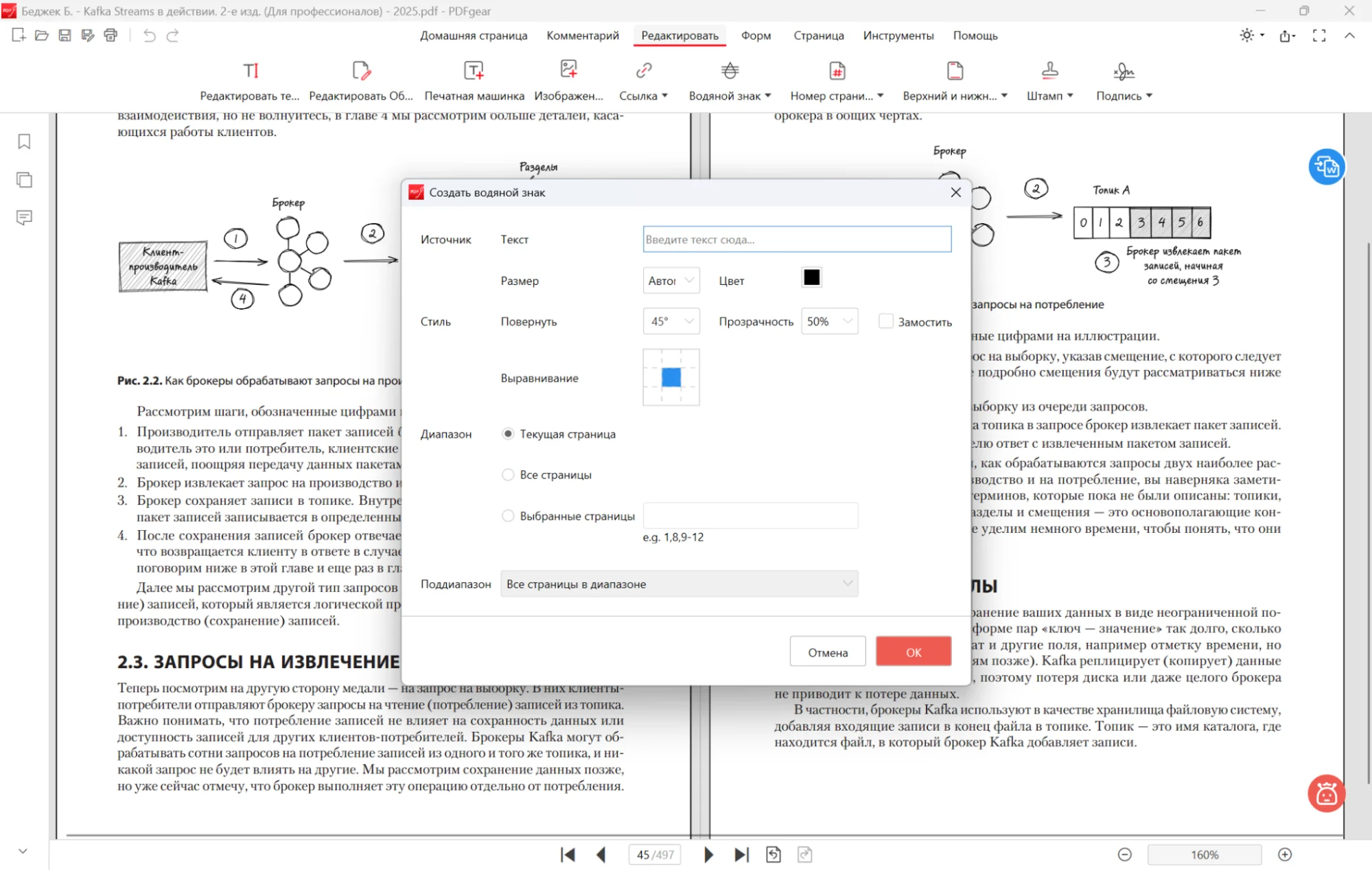Click the zoom in plus icon
This screenshot has width=1372, height=870.
pyautogui.click(x=1285, y=854)
